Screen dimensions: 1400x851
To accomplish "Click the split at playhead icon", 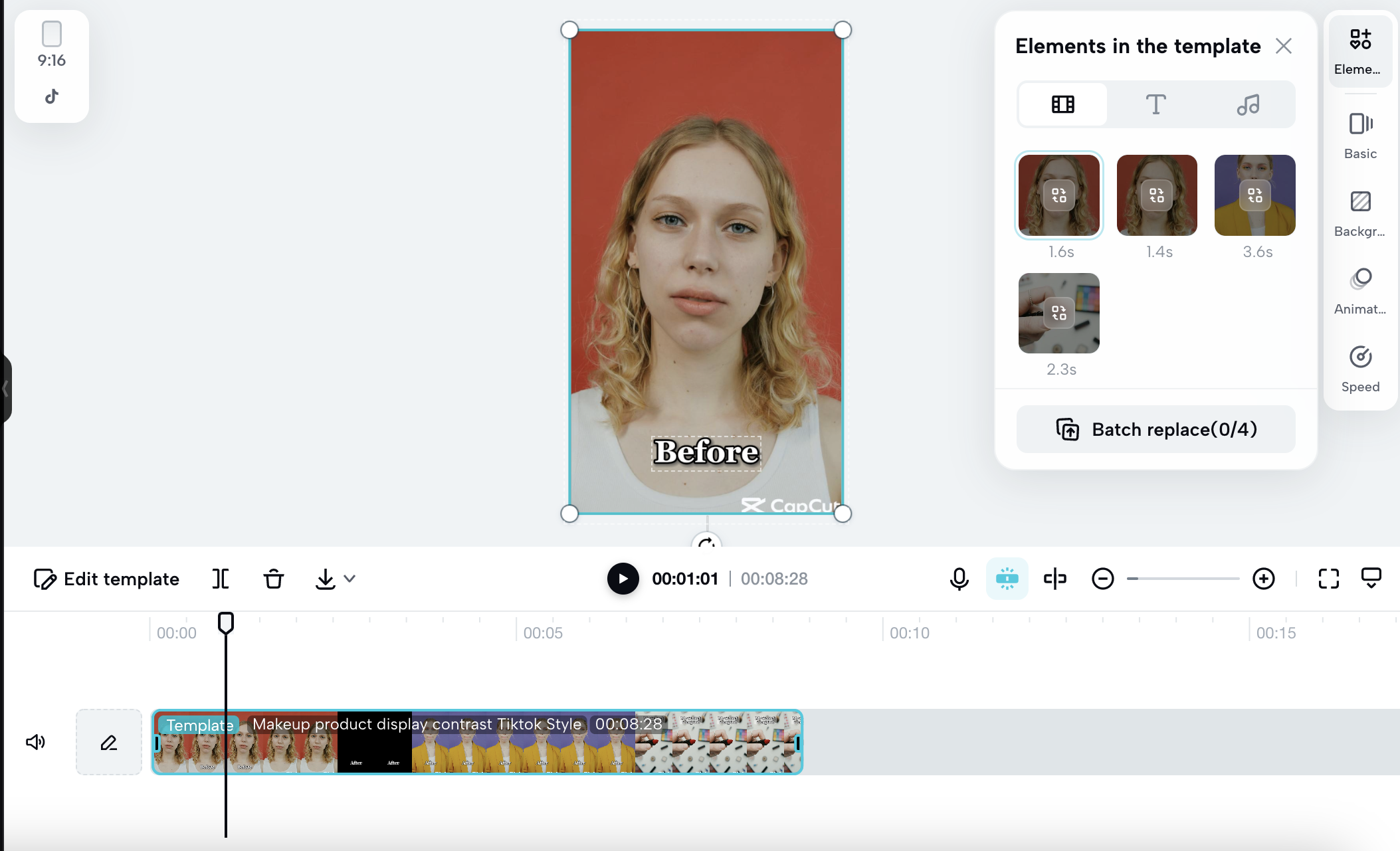I will tap(1054, 579).
